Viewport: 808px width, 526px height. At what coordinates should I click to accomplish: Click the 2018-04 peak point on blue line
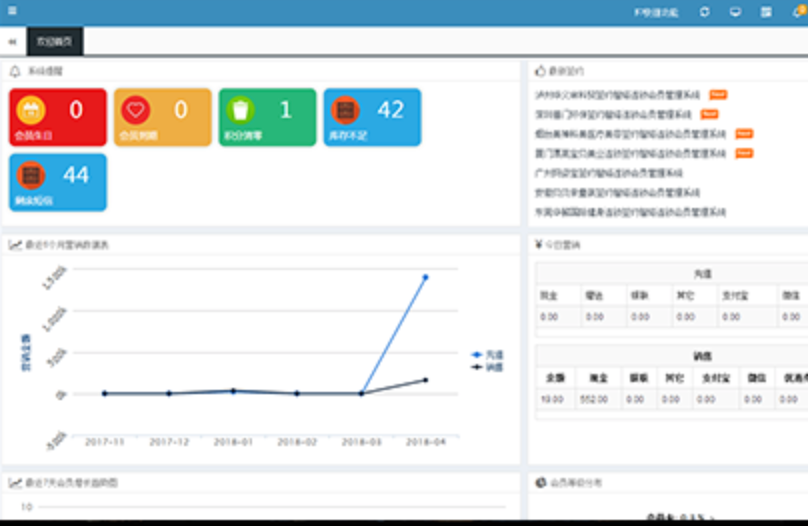point(425,277)
